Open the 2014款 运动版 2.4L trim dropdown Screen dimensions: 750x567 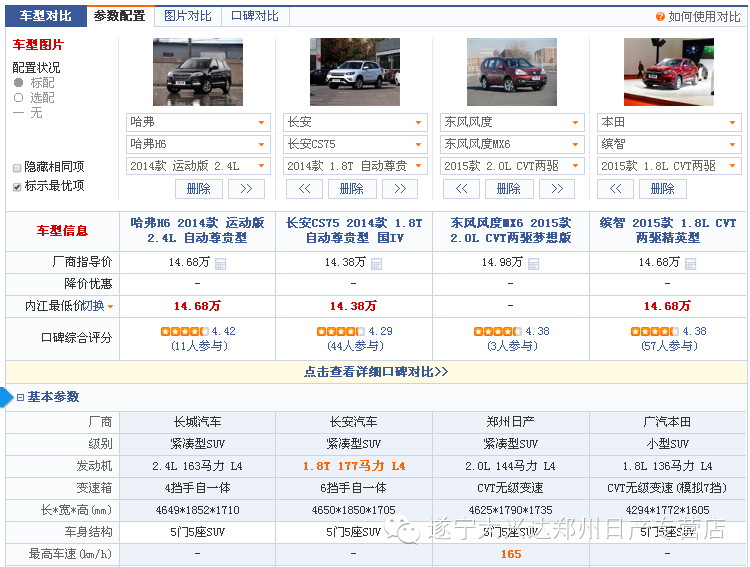click(198, 166)
